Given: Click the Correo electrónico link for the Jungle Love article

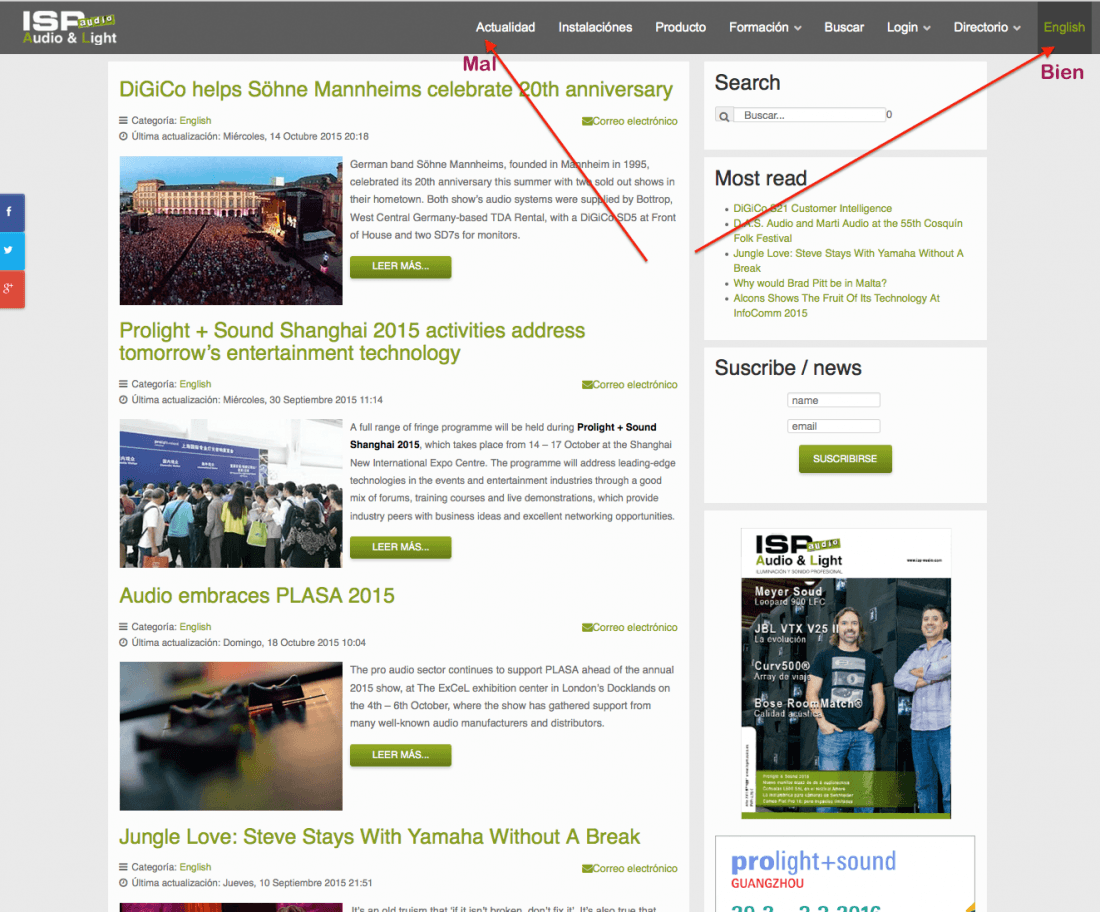Looking at the screenshot, I should [630, 869].
